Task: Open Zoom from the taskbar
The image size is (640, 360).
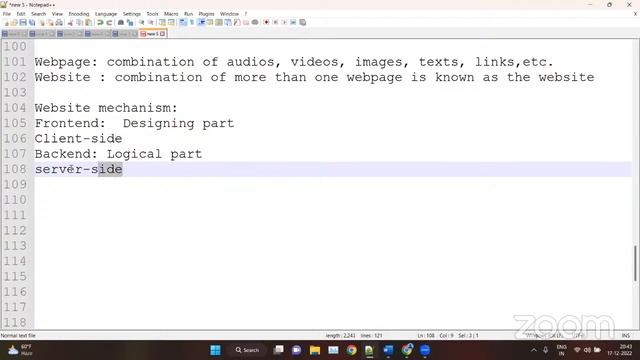Action: pos(425,350)
